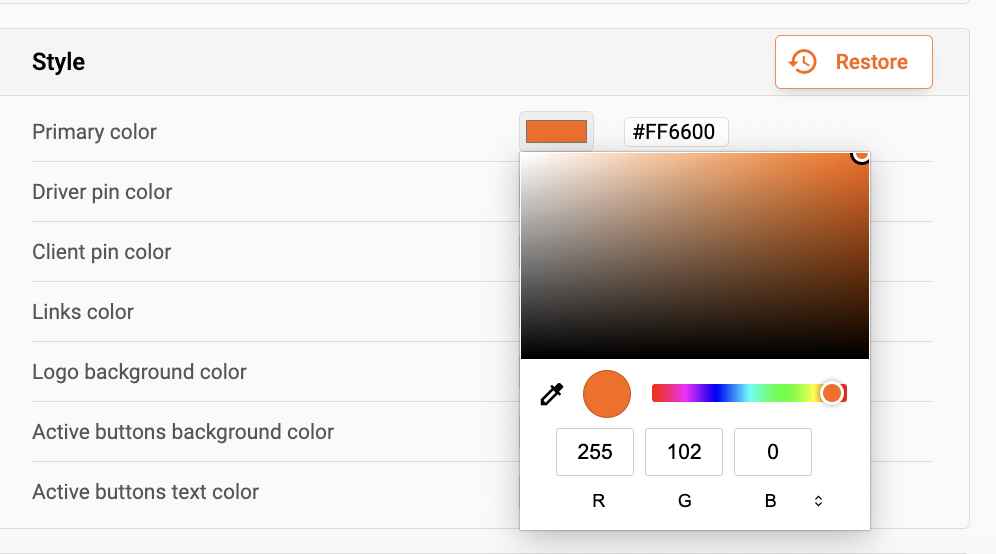Click the green value input box

point(684,452)
